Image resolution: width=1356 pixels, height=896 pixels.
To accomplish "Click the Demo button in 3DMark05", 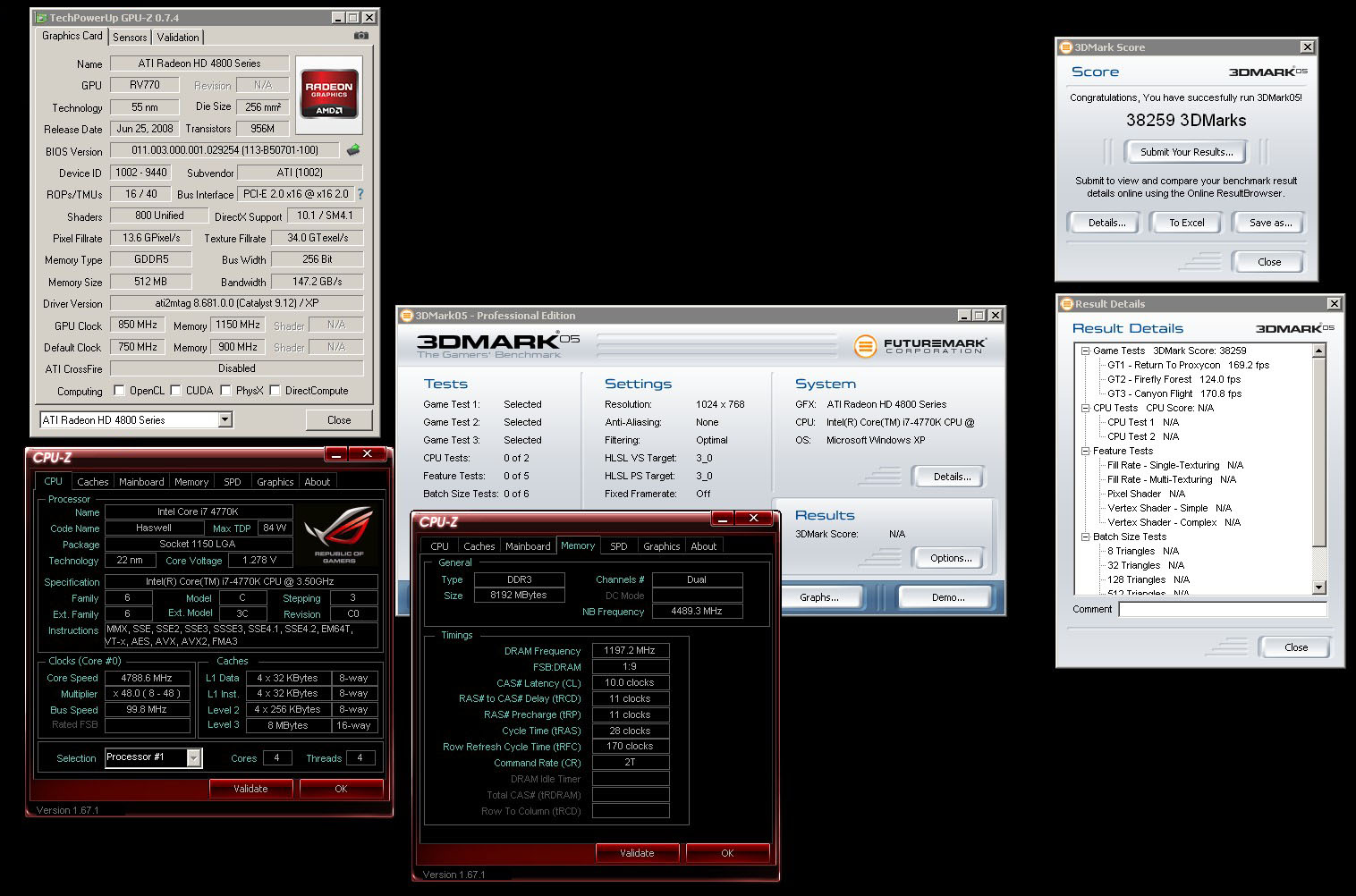I will coord(948,597).
